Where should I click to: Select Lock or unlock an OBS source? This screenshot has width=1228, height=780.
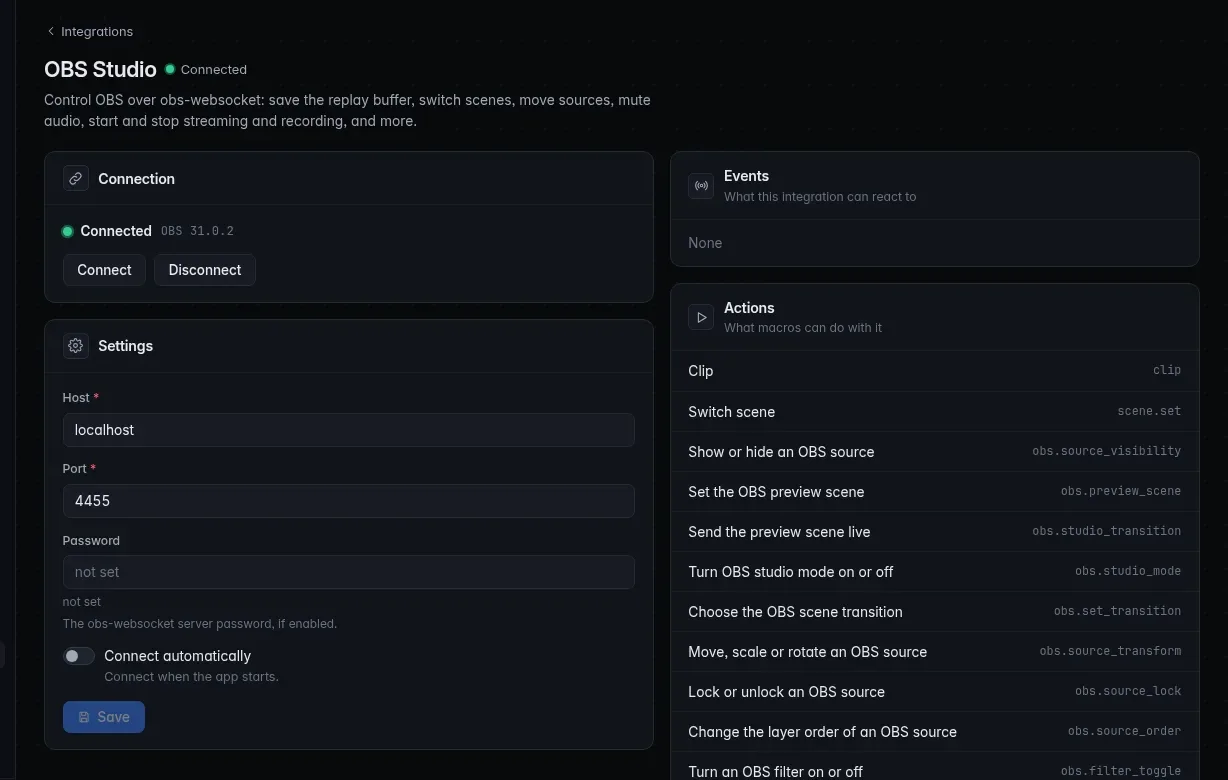click(x=934, y=691)
